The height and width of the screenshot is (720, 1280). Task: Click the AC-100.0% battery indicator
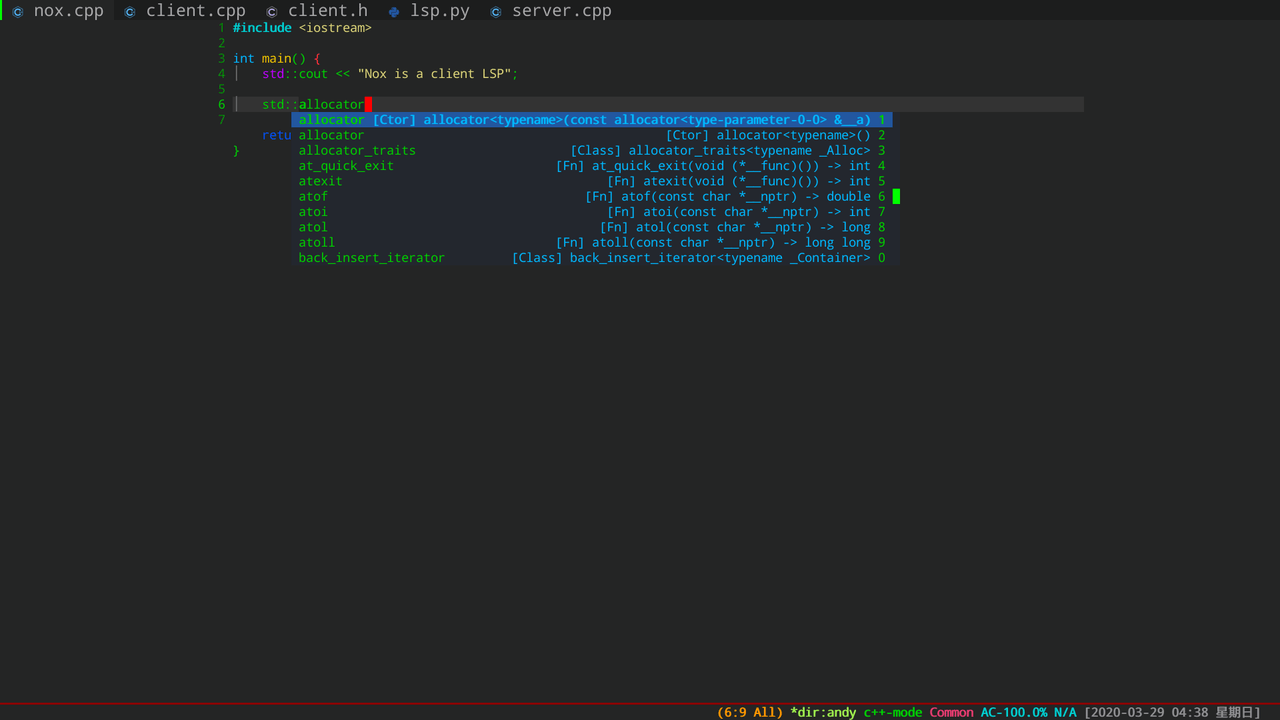(1013, 712)
